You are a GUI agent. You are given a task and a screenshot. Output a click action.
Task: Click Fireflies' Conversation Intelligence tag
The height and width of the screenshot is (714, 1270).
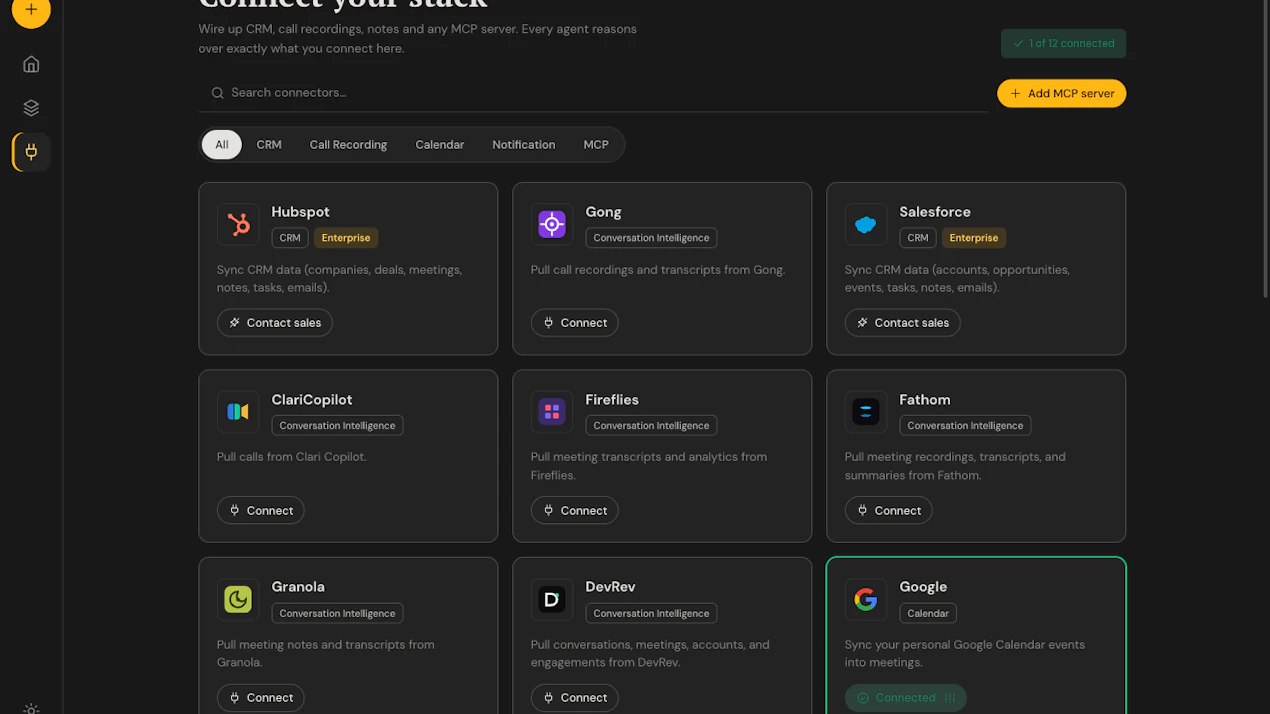(651, 426)
